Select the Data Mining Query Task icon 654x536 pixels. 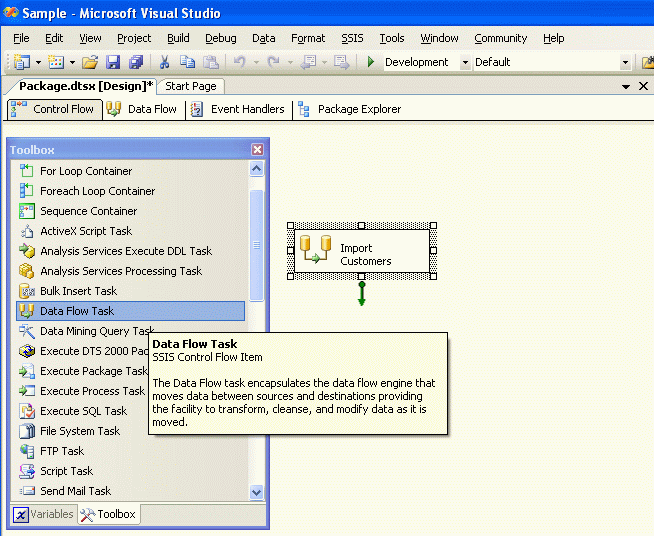tap(27, 331)
